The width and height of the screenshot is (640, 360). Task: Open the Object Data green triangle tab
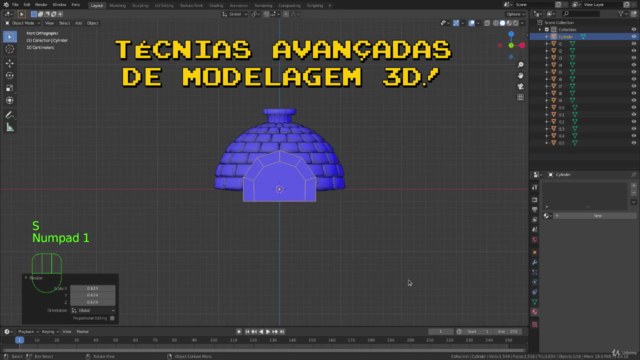[x=535, y=302]
